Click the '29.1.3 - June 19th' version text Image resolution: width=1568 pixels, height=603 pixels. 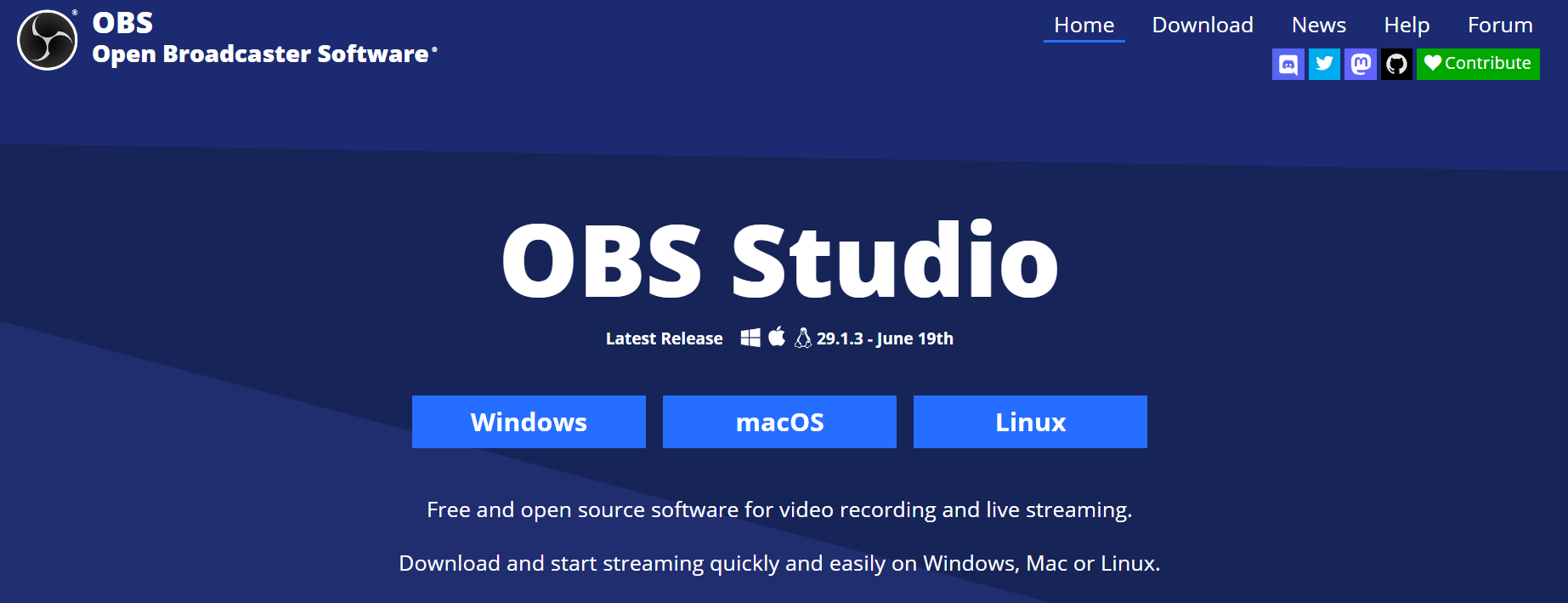(885, 338)
